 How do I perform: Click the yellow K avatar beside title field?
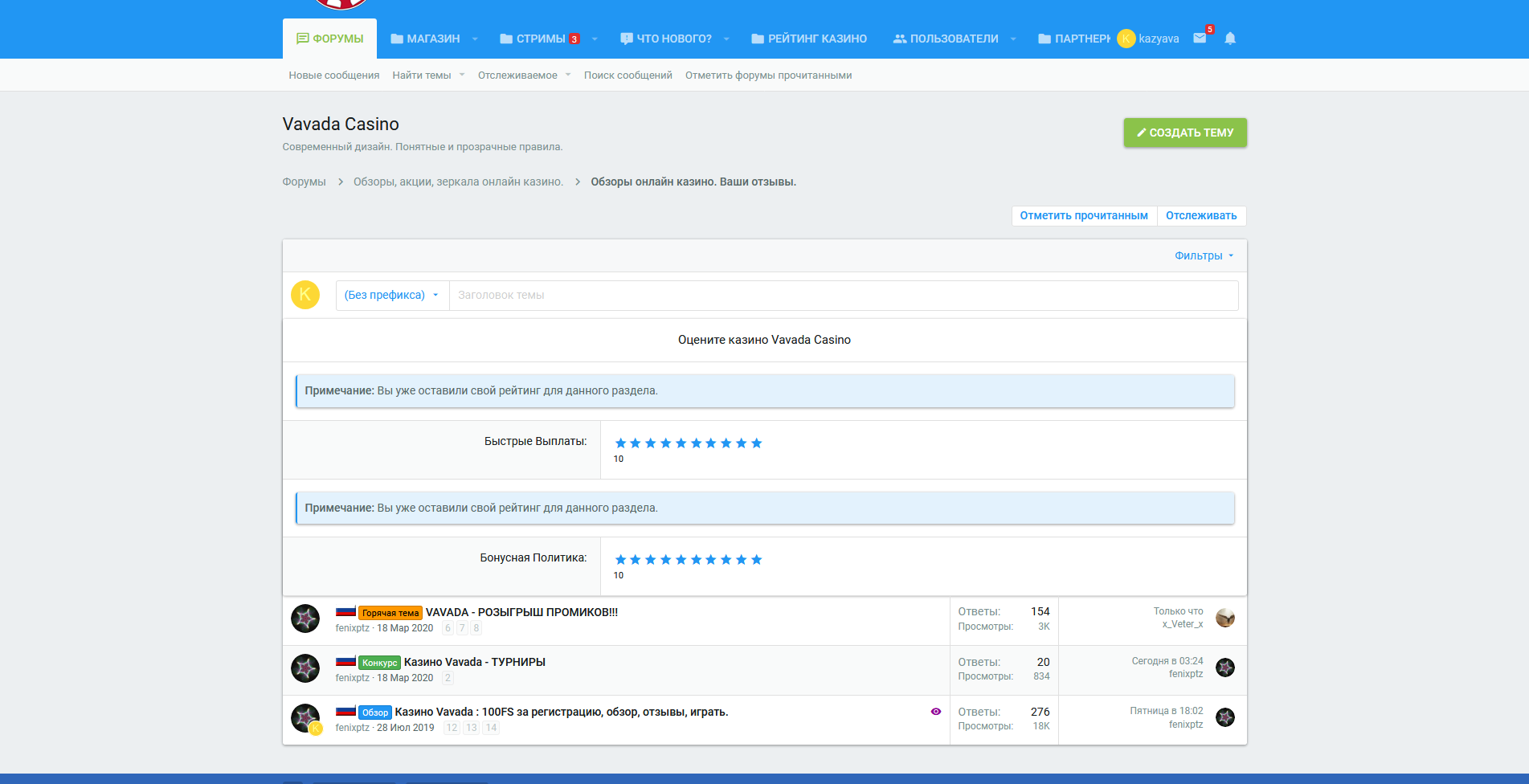[x=305, y=295]
